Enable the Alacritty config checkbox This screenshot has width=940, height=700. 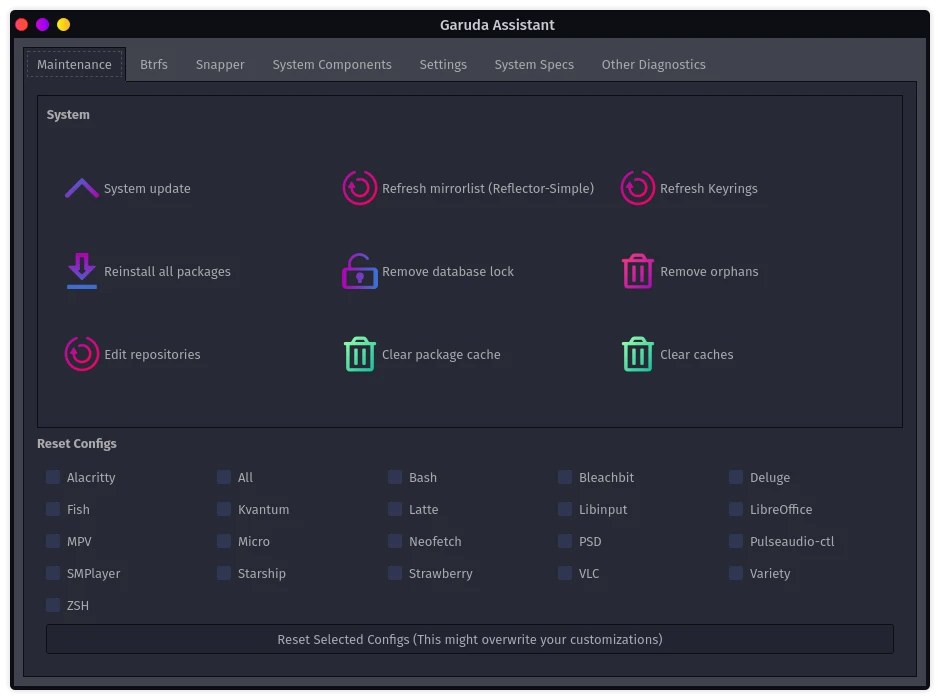(x=53, y=477)
